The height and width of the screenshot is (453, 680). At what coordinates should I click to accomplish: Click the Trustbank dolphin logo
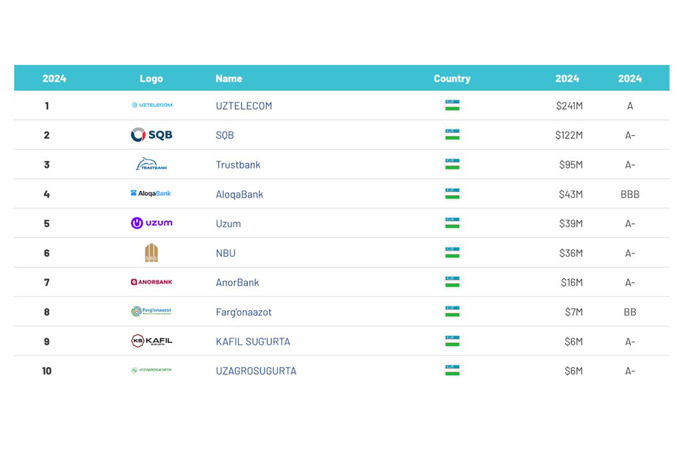151,164
